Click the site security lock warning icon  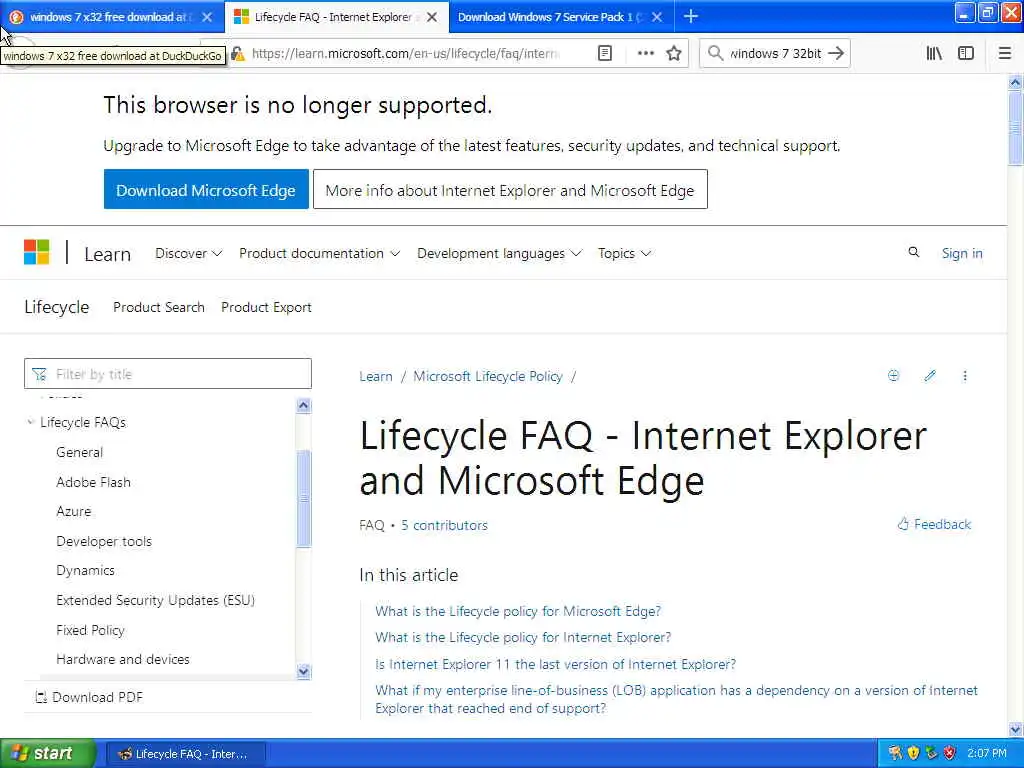coord(238,54)
